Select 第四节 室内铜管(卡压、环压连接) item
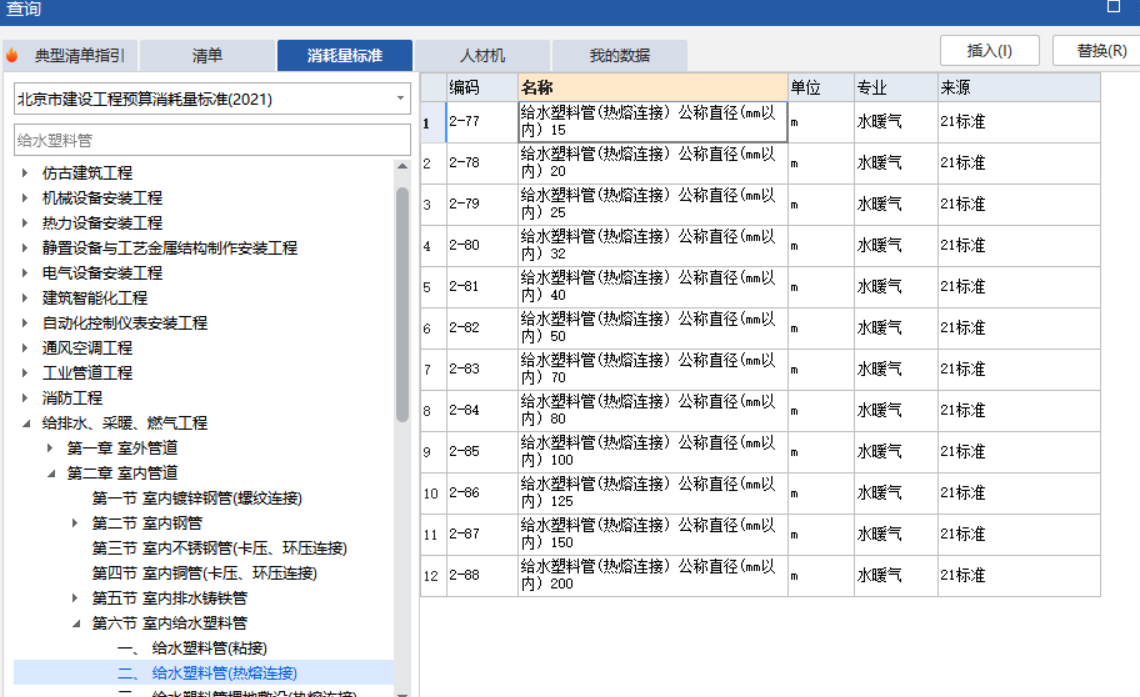 [x=204, y=573]
